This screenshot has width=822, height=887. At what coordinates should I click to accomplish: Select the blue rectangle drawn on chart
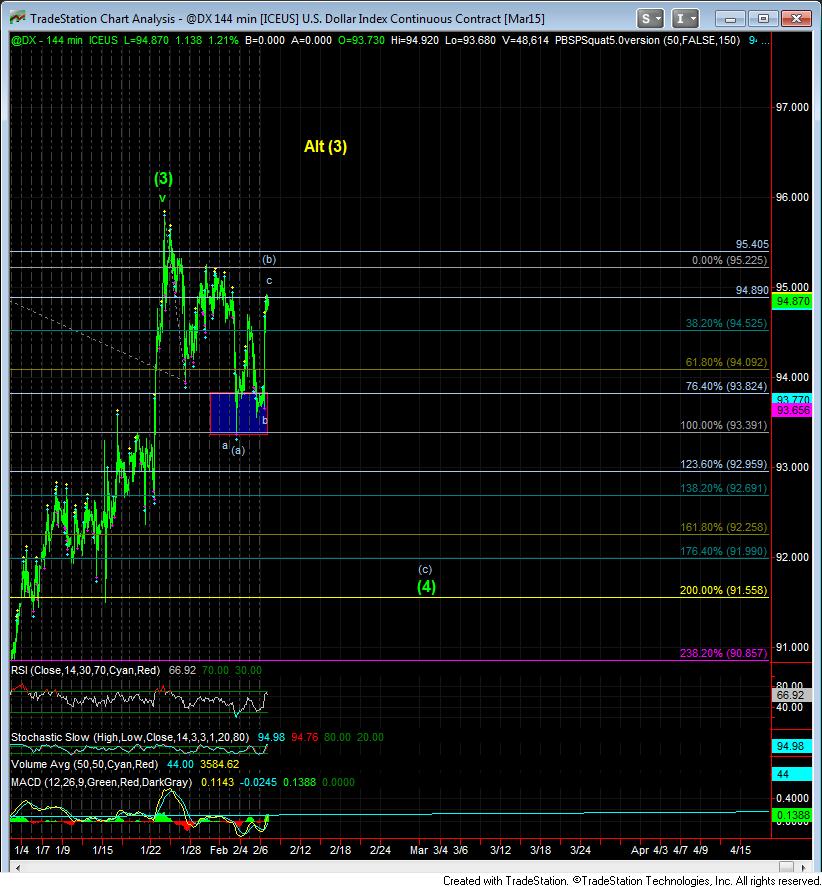tap(238, 412)
